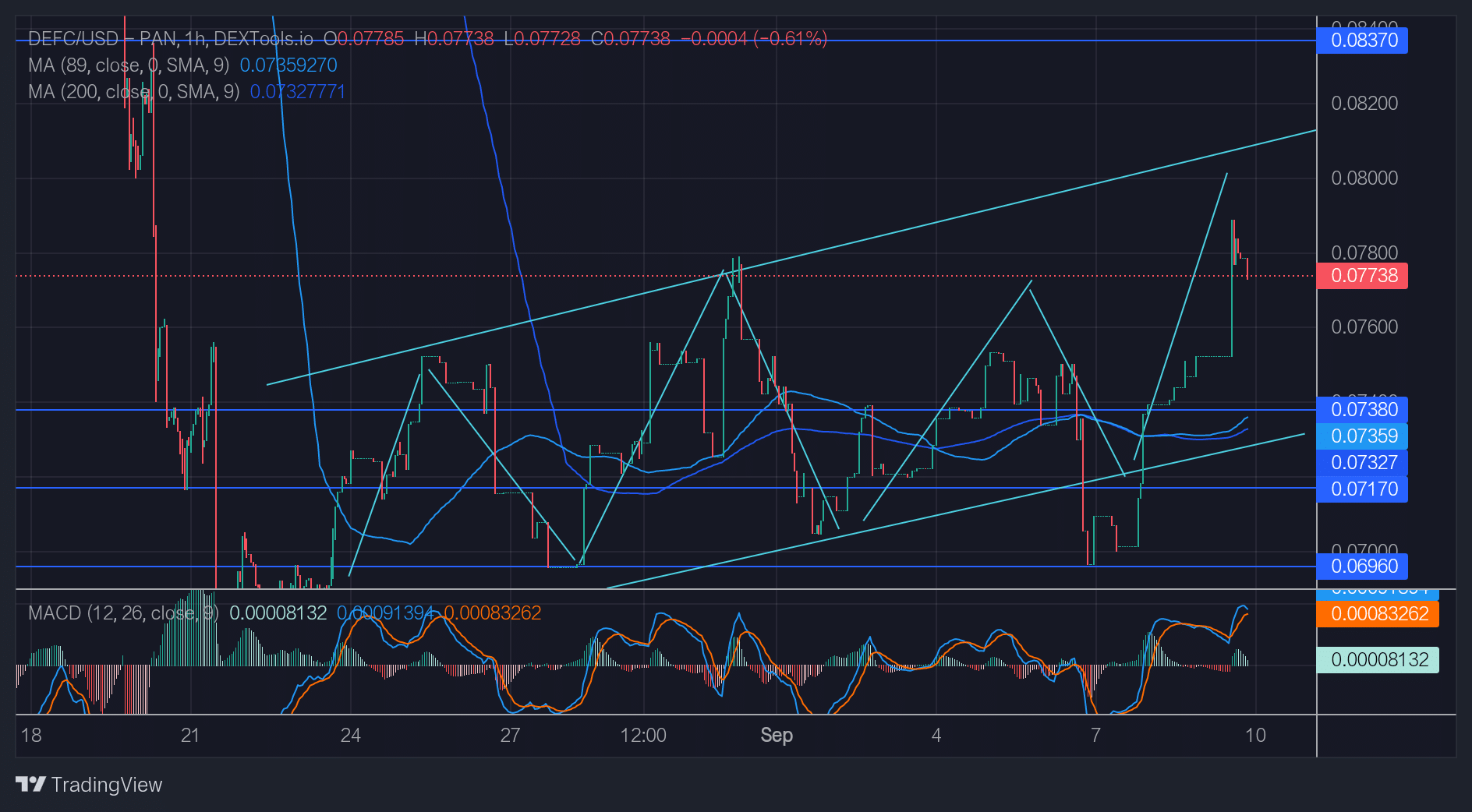Select the DEFC/USD – PAN symbol title
Viewport: 1472px width, 812px height.
click(x=171, y=38)
